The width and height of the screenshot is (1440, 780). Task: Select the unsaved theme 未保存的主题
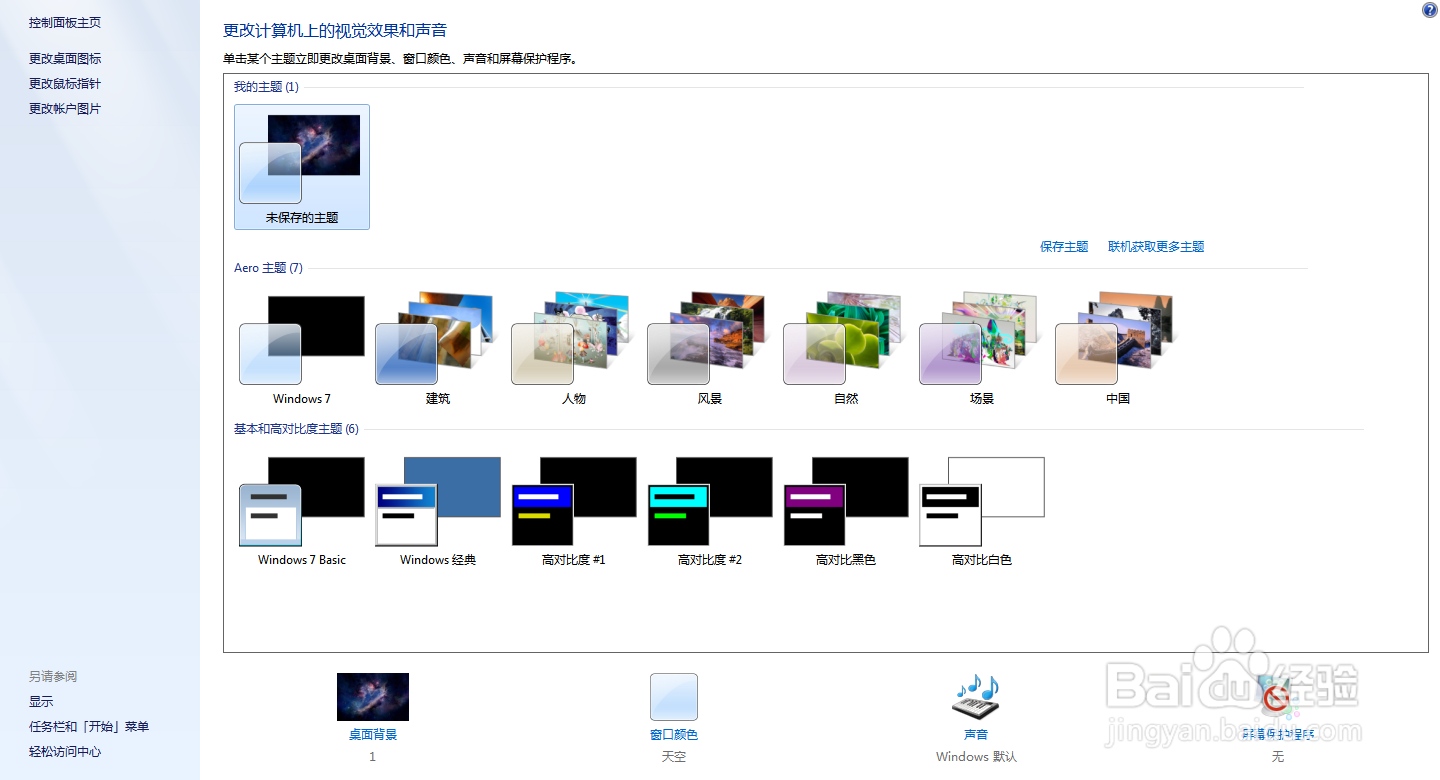(302, 167)
